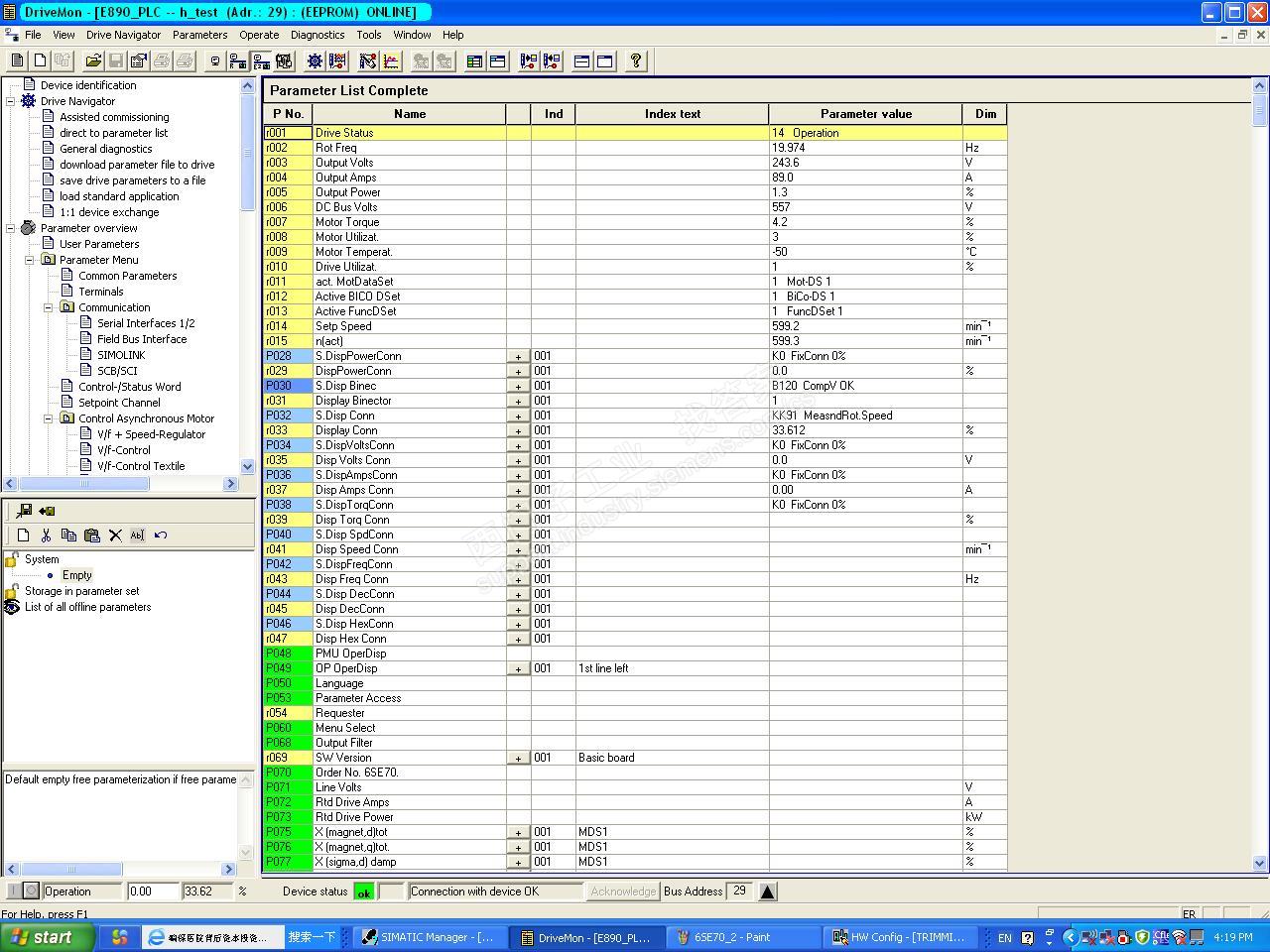Image resolution: width=1270 pixels, height=952 pixels.
Task: Select Storage in parameter set item
Action: [81, 591]
